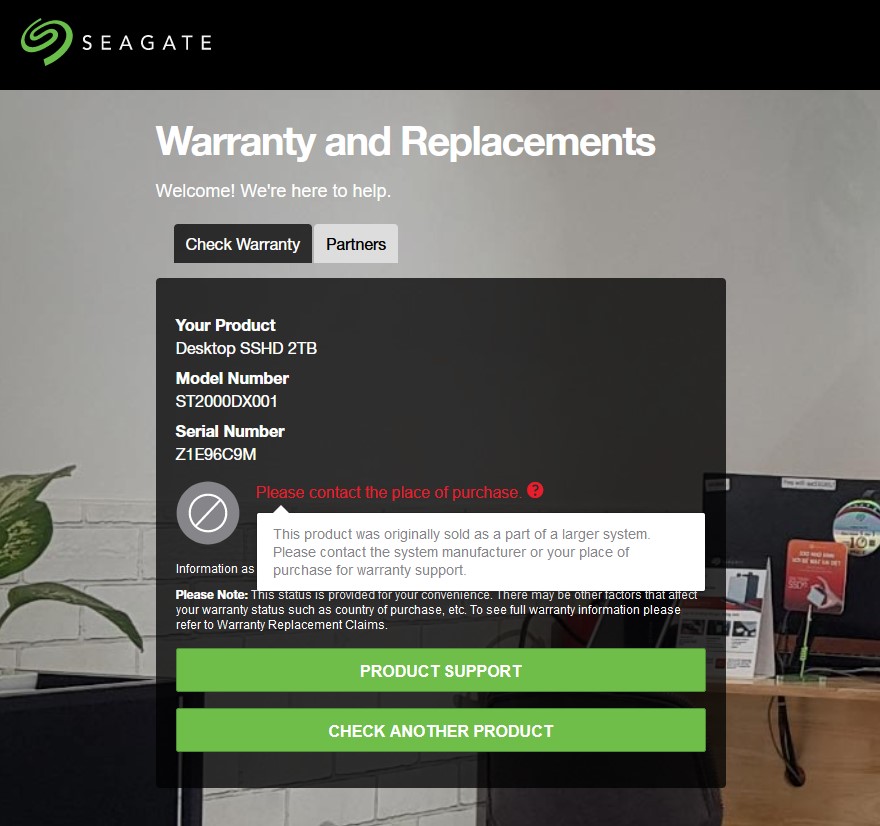This screenshot has height=826, width=880.
Task: Click the 'Your Product' label
Action: pos(225,325)
